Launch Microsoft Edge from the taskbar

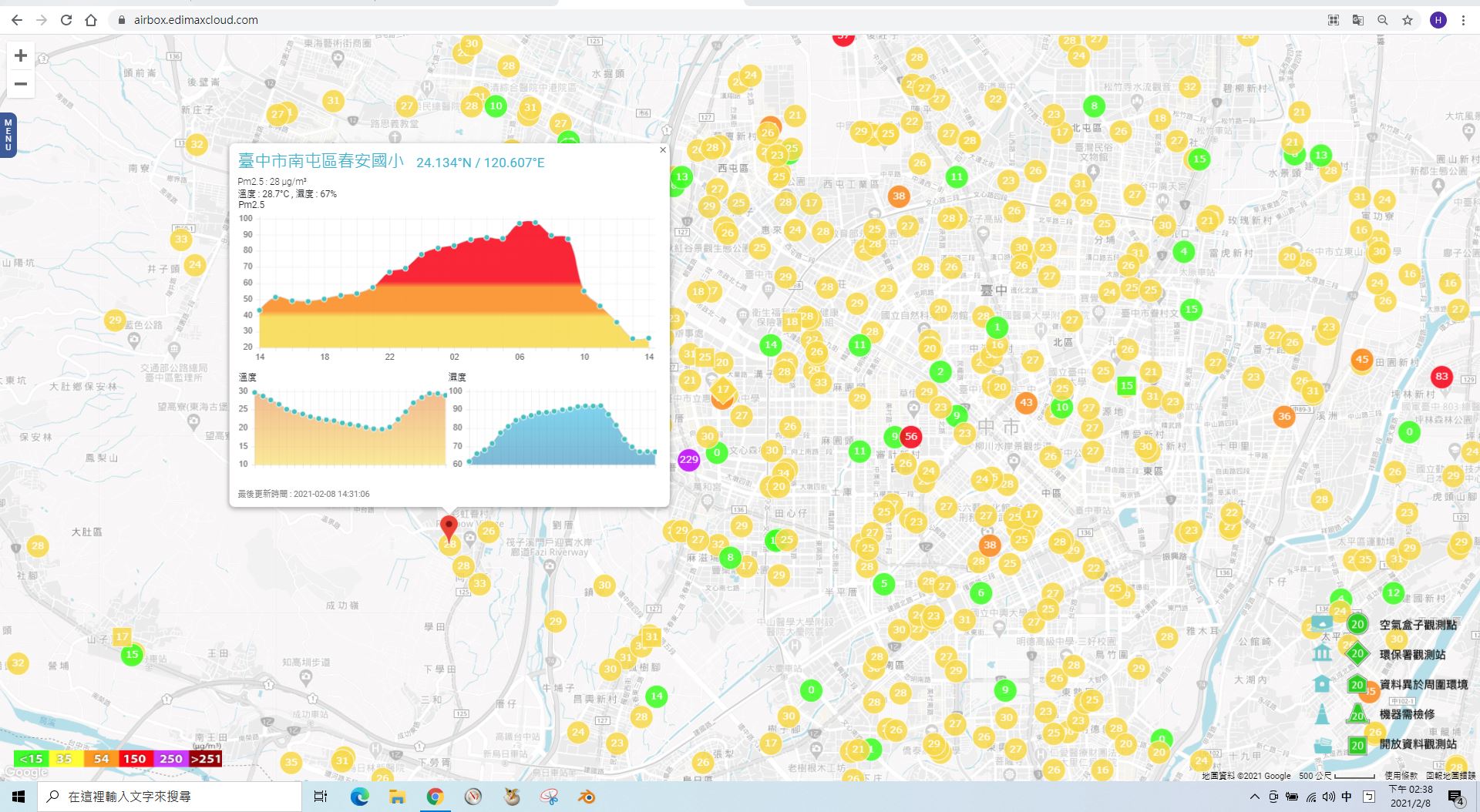coord(360,797)
